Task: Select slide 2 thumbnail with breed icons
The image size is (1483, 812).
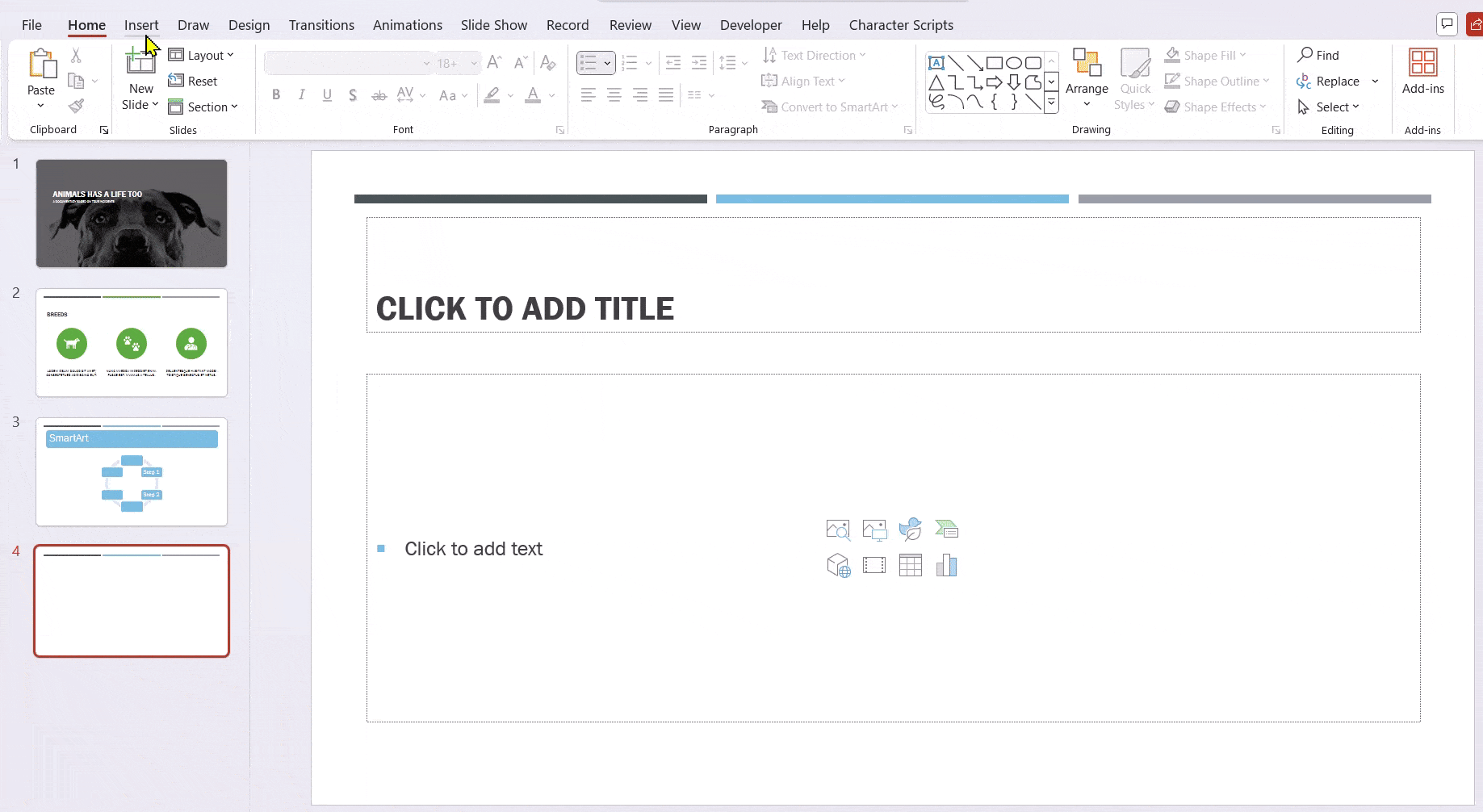Action: point(131,343)
